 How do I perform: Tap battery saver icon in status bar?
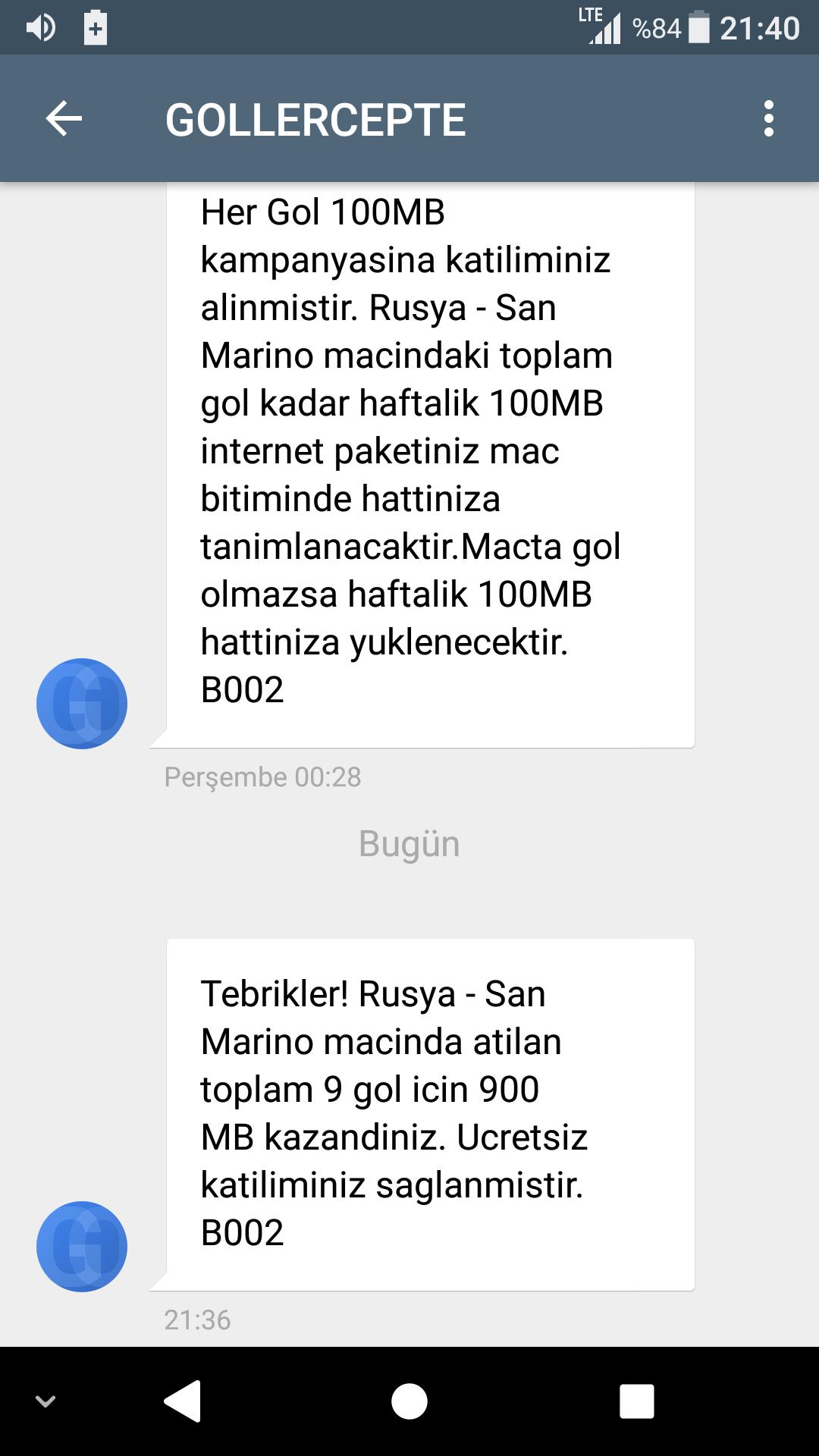point(95,28)
